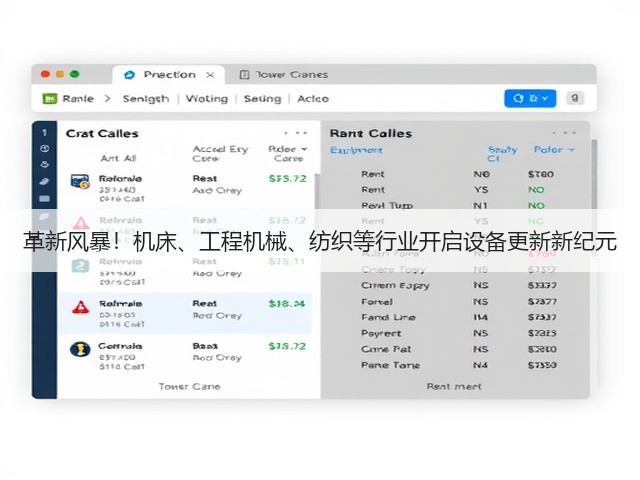Viewport: 640px width, 480px height.
Task: Open the Ranle breadcrumb item
Action: [78, 99]
